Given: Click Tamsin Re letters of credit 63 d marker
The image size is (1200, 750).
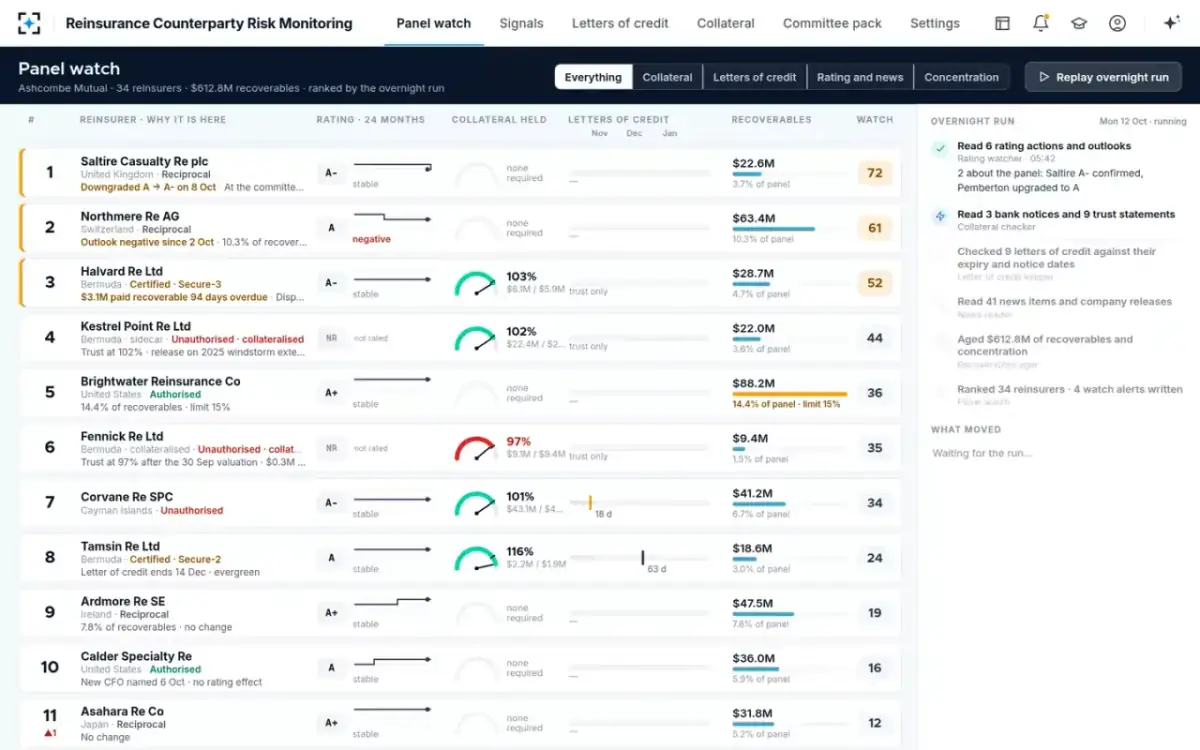Looking at the screenshot, I should [x=643, y=557].
